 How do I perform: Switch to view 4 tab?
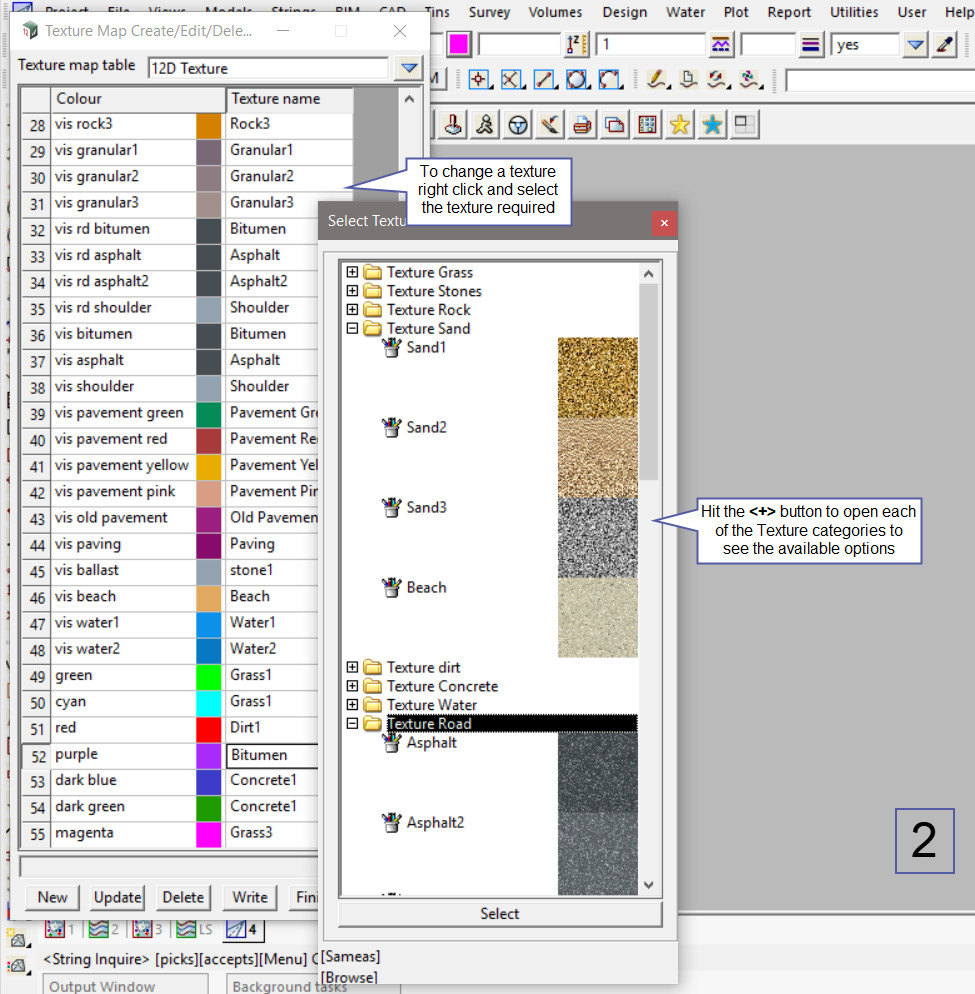[x=240, y=929]
